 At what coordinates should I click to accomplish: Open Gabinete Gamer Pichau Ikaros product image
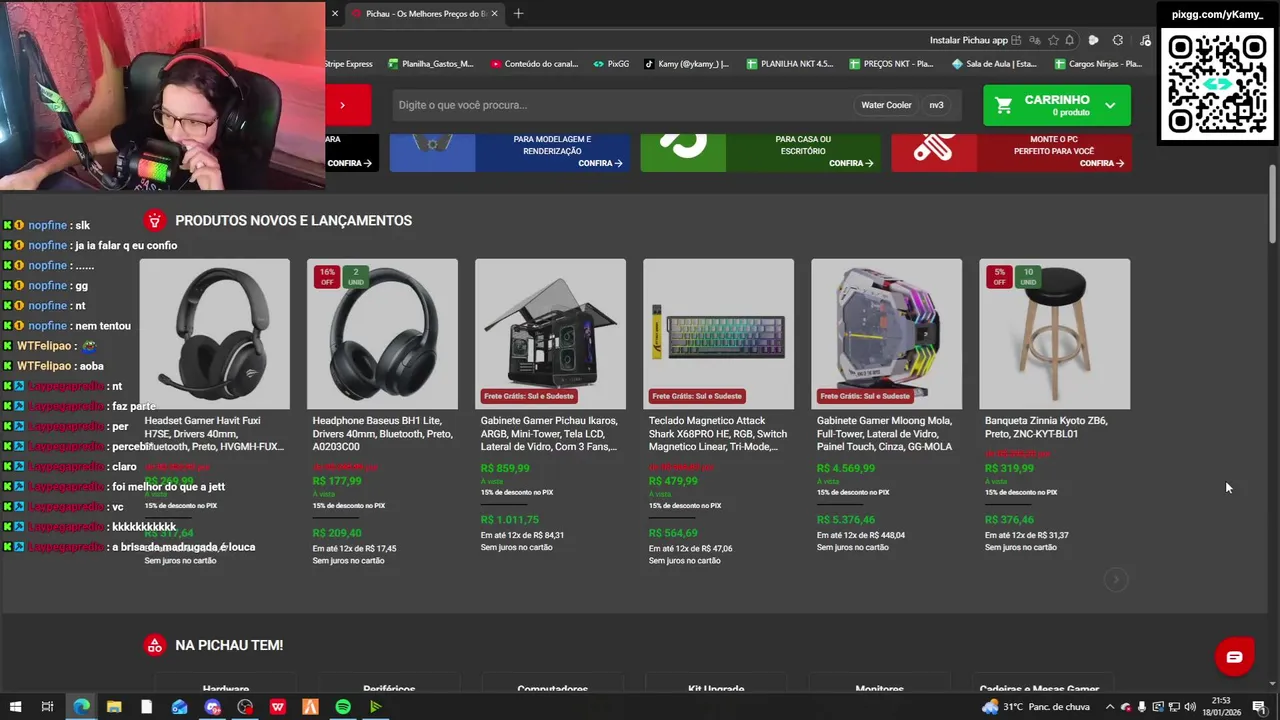point(550,334)
